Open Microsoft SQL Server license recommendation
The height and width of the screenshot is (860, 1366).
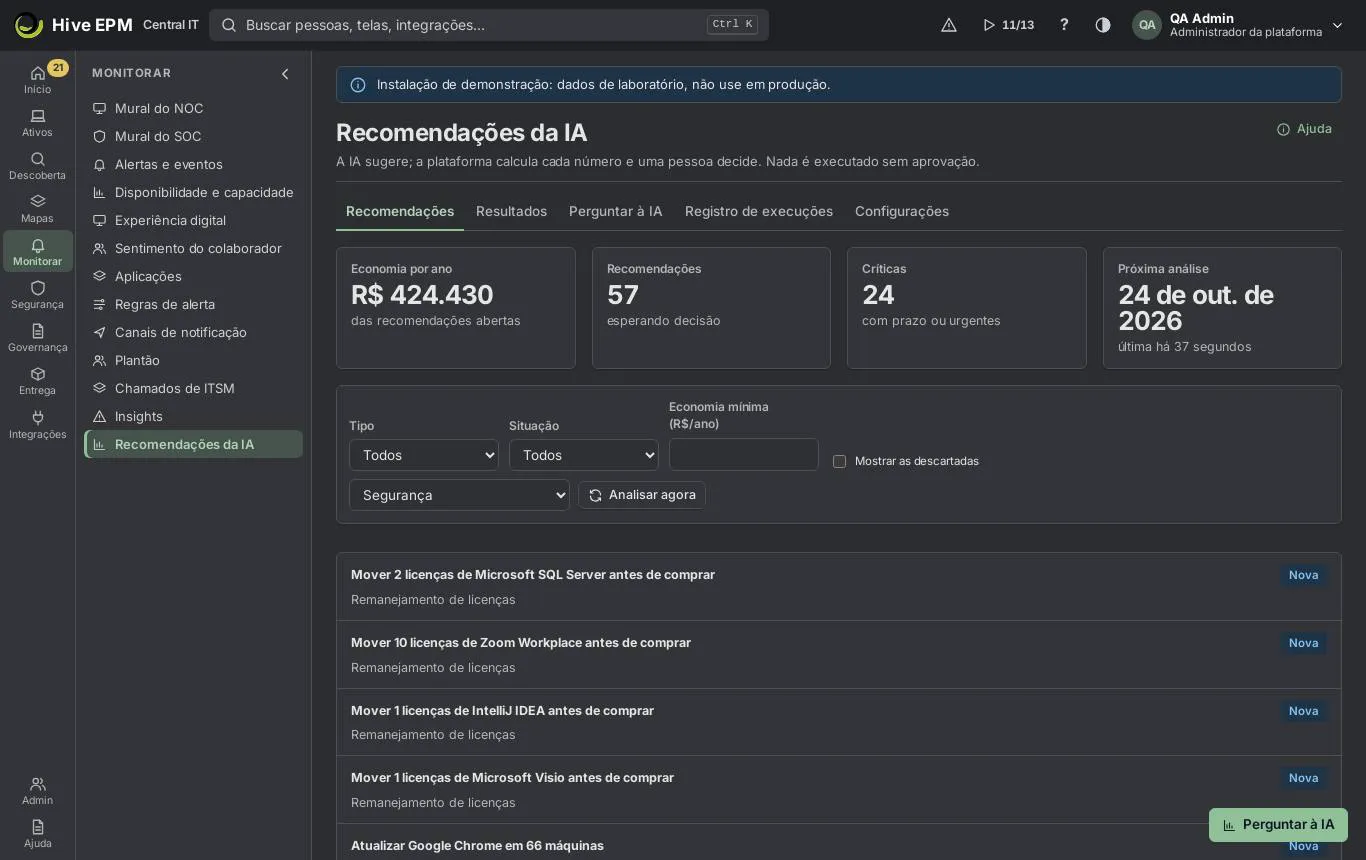point(839,587)
